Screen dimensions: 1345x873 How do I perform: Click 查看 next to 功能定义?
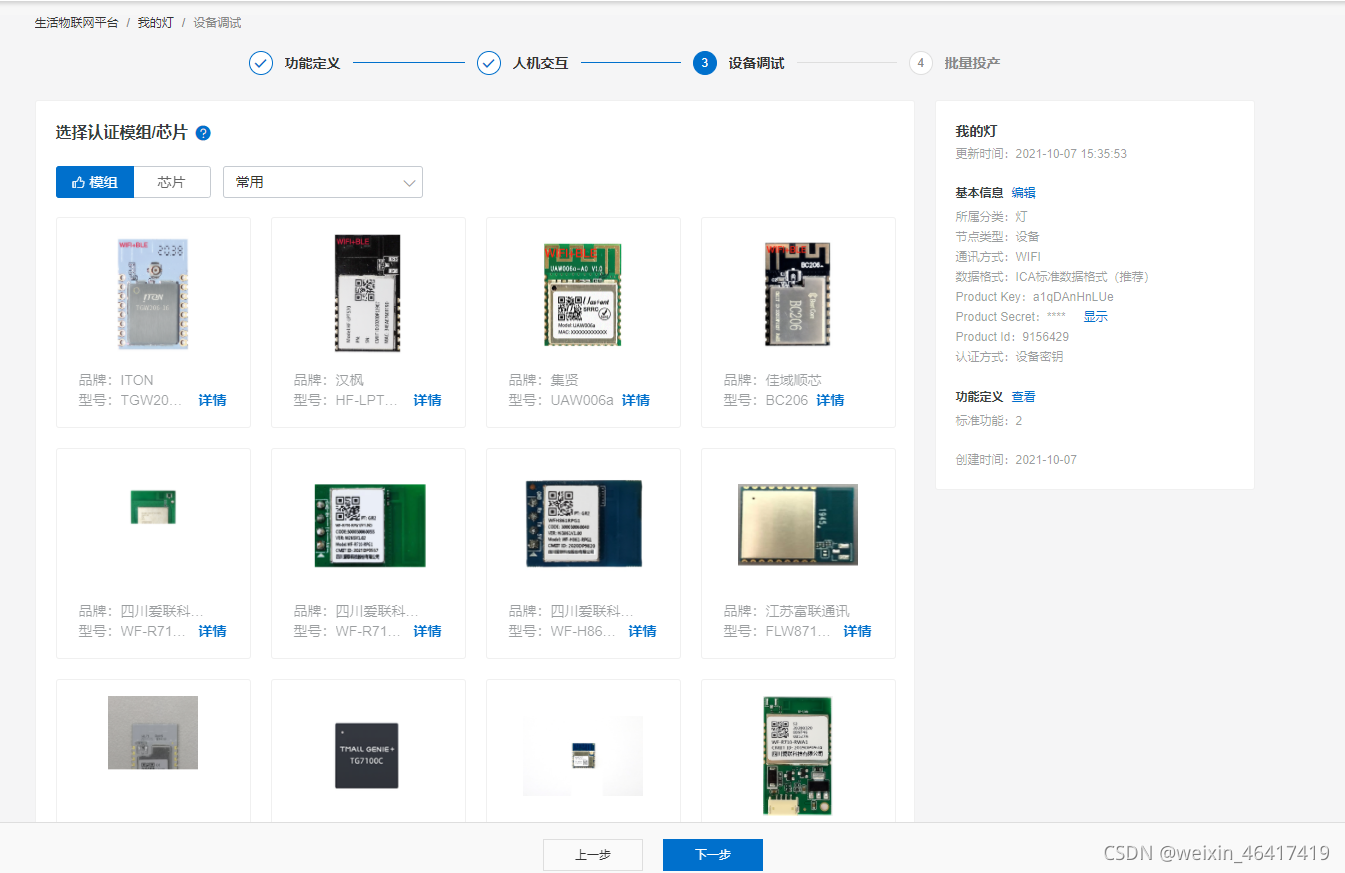1023,397
